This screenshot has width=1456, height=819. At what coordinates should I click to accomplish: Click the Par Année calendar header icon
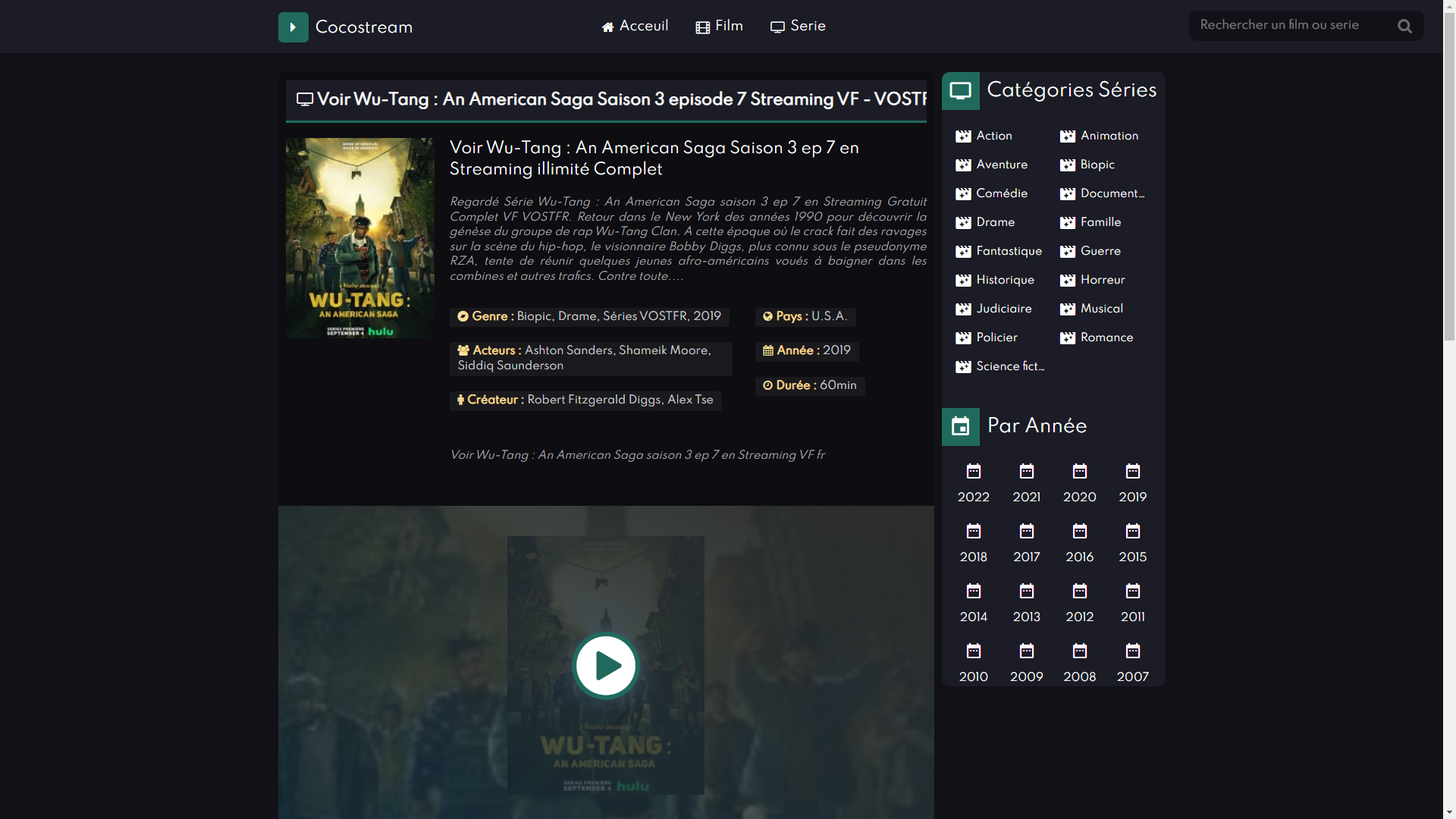961,427
